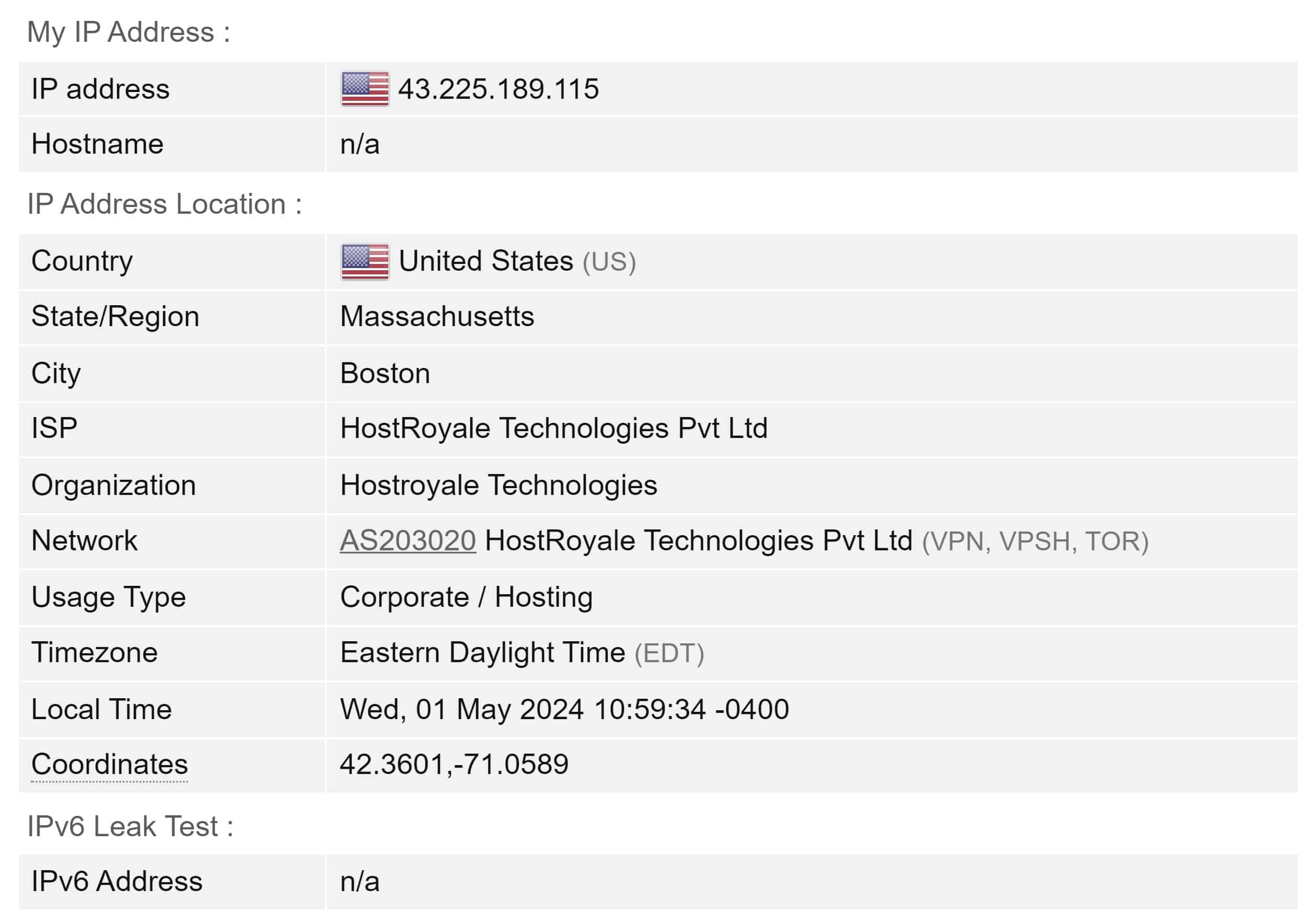Click the US flag icon beside United States

coord(365,262)
